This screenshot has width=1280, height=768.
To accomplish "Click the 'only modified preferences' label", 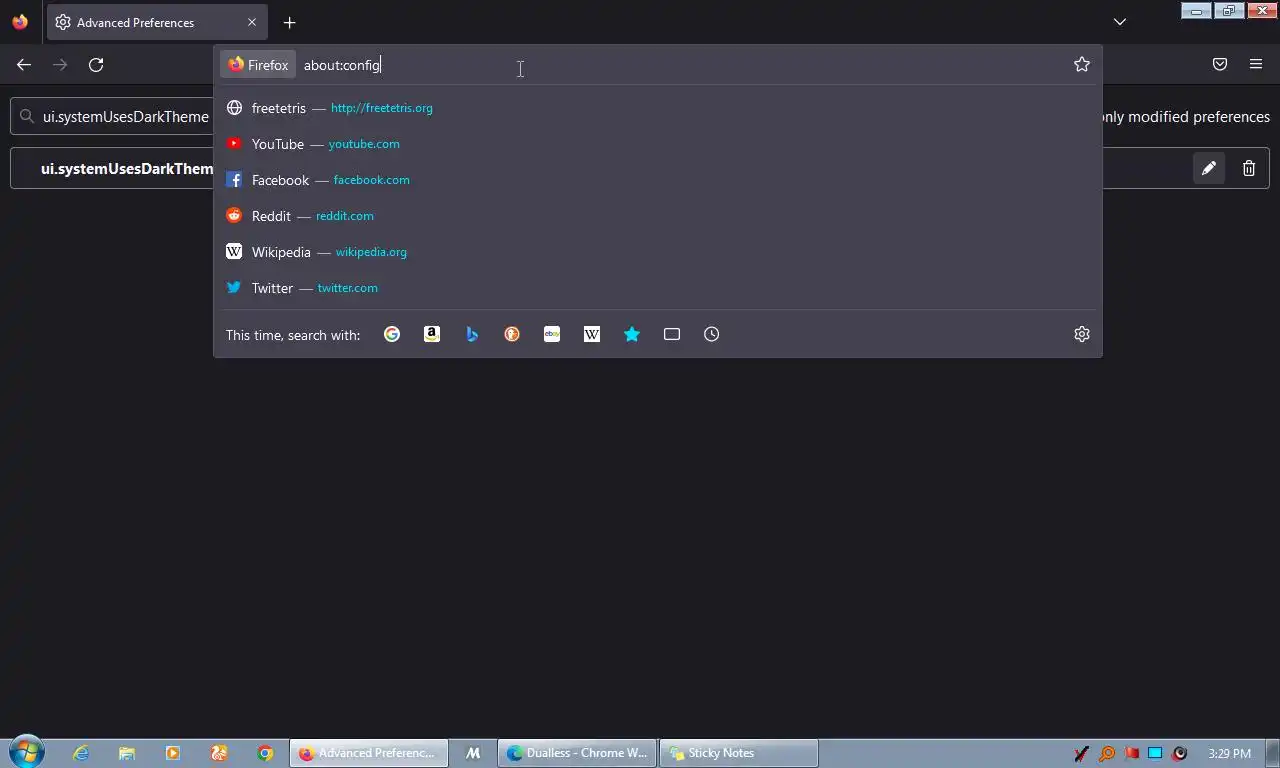I will point(1186,116).
